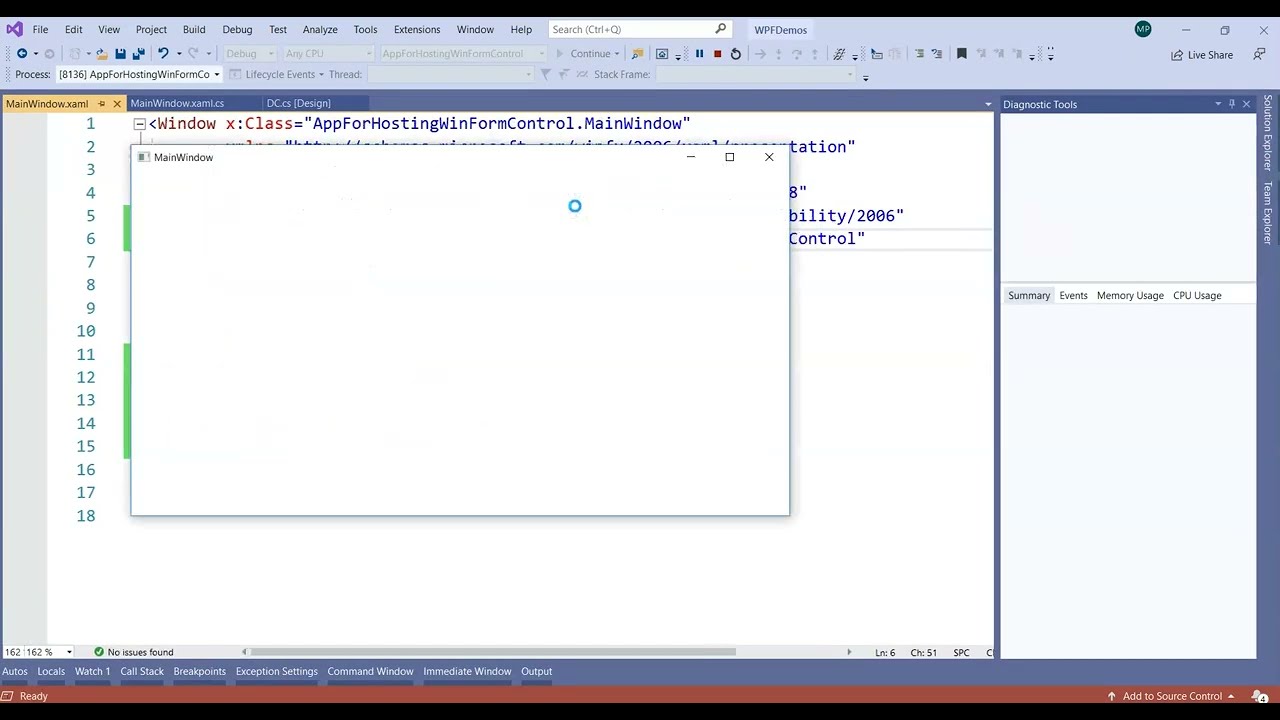Viewport: 1280px width, 720px height.
Task: Select the CPU Usage tab
Action: coord(1197,296)
